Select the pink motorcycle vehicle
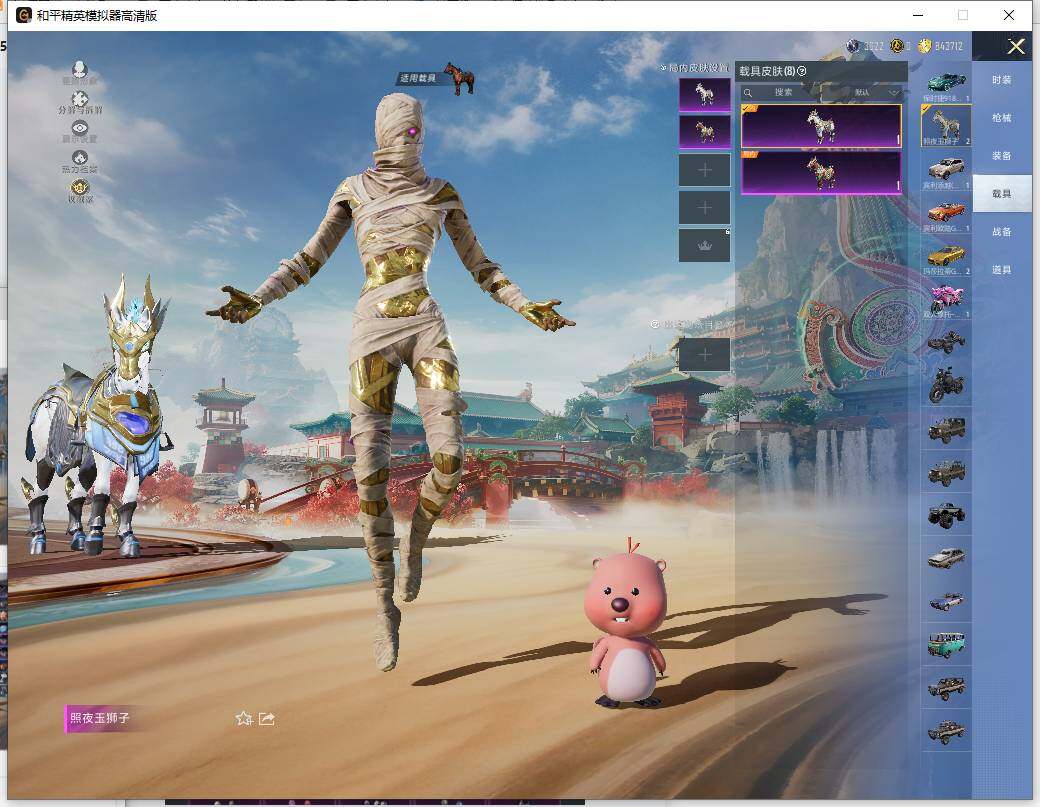 [946, 298]
